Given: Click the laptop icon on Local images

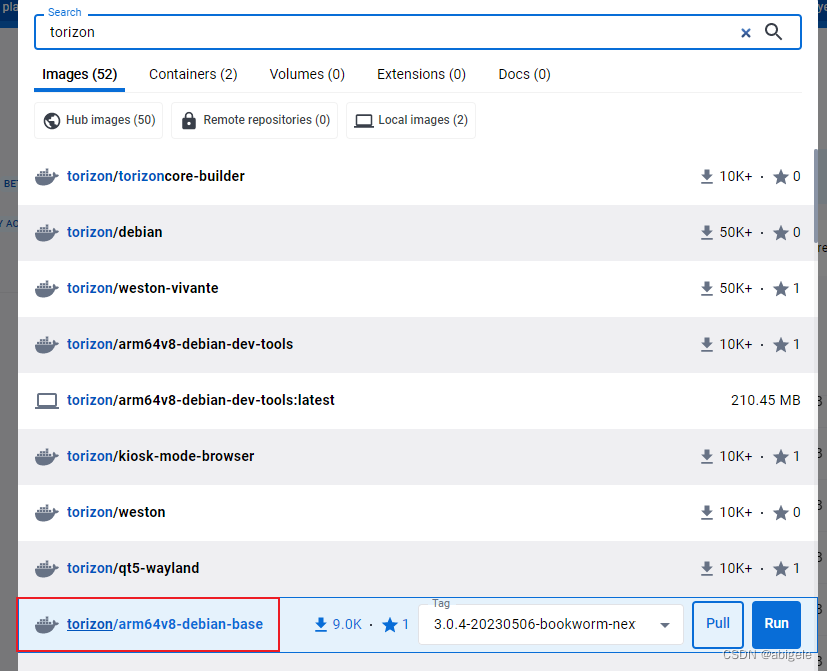Looking at the screenshot, I should (x=363, y=121).
